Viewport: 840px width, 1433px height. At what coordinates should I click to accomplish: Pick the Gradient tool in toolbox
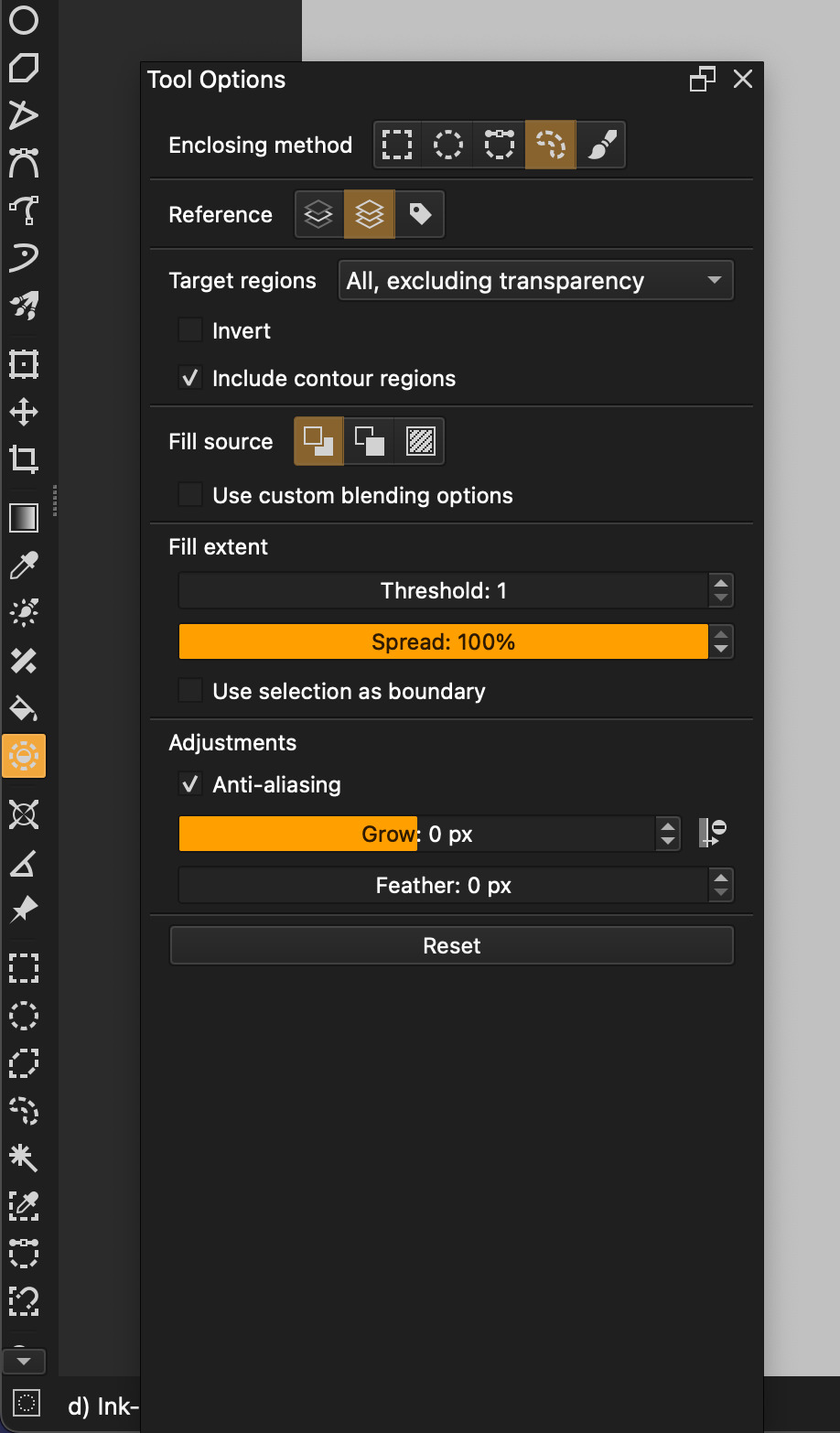point(24,518)
